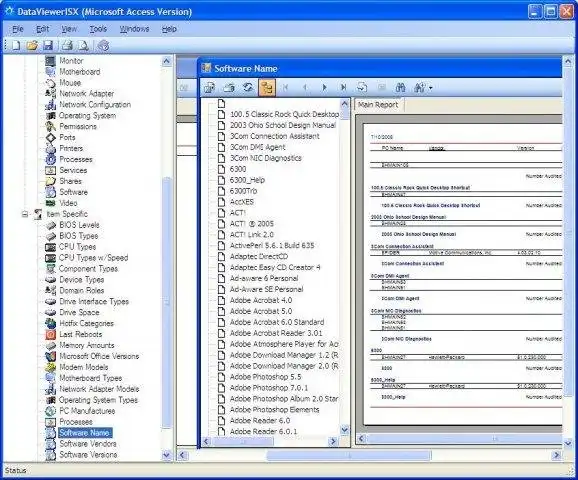Select Software Name tree item

pos(85,433)
